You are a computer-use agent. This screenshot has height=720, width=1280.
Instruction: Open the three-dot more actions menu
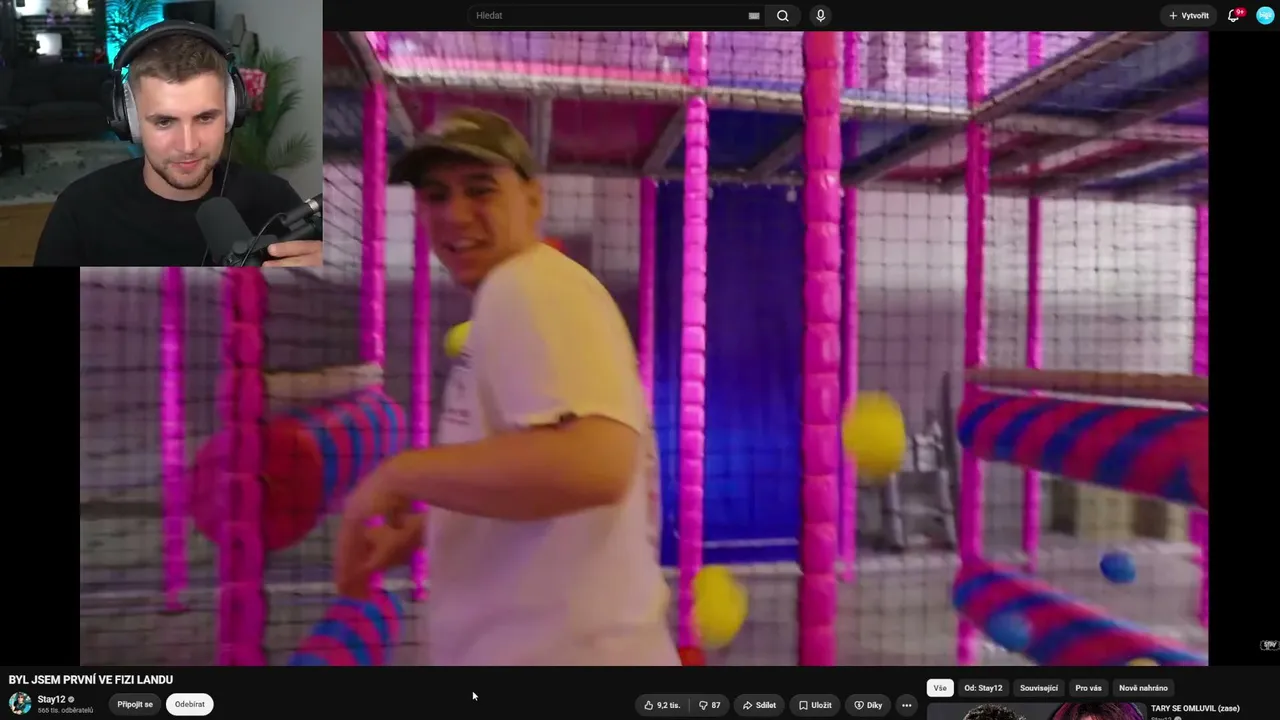click(x=907, y=705)
